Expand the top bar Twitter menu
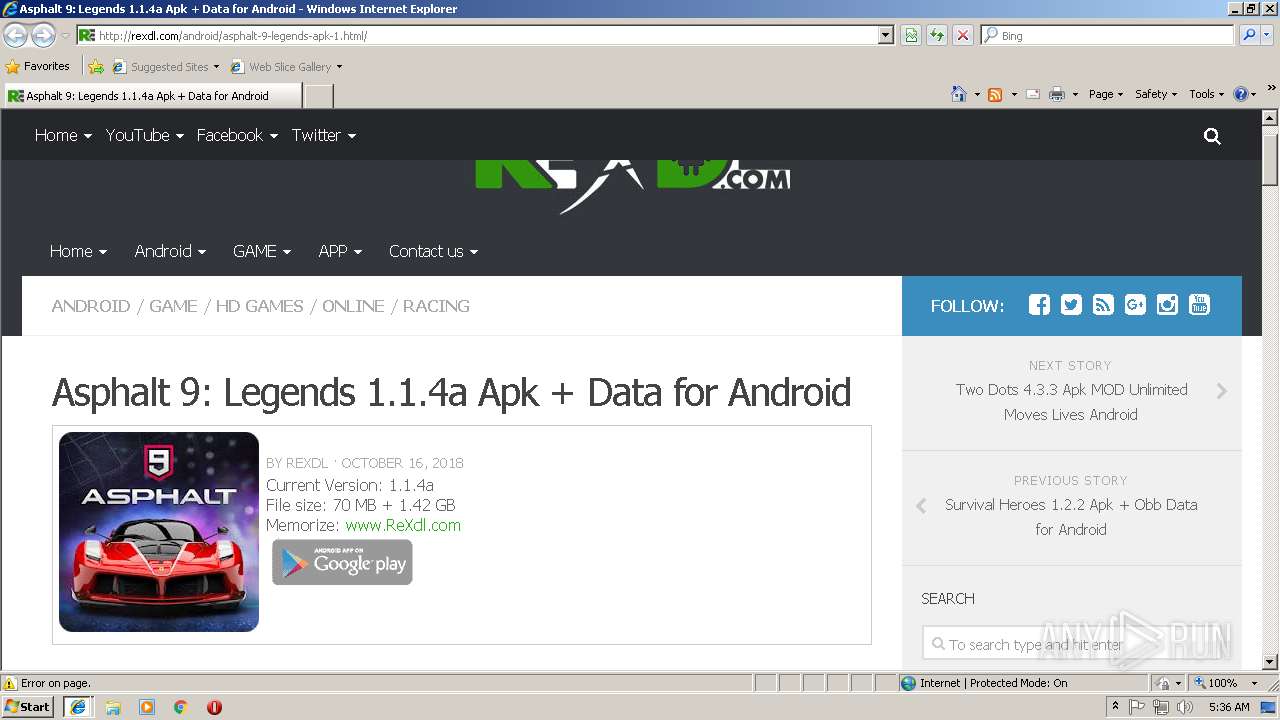The height and width of the screenshot is (720, 1280). point(324,135)
